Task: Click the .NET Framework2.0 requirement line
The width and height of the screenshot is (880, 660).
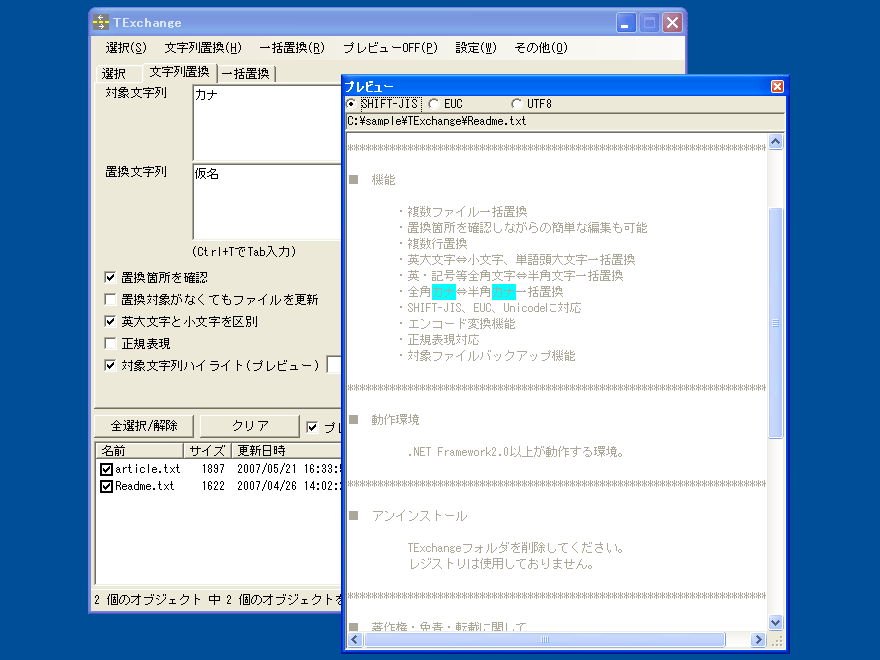Action: (x=516, y=452)
